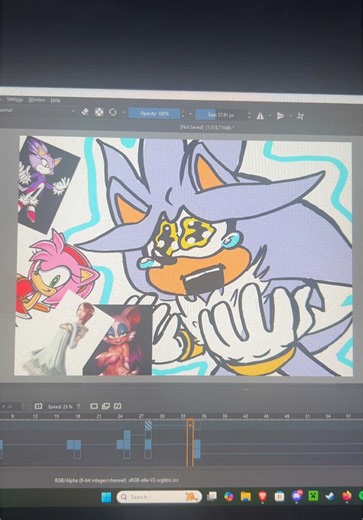This screenshot has height=520, width=363.
Task: Expand dropdown arrow after reload preset icon
Action: point(123,113)
